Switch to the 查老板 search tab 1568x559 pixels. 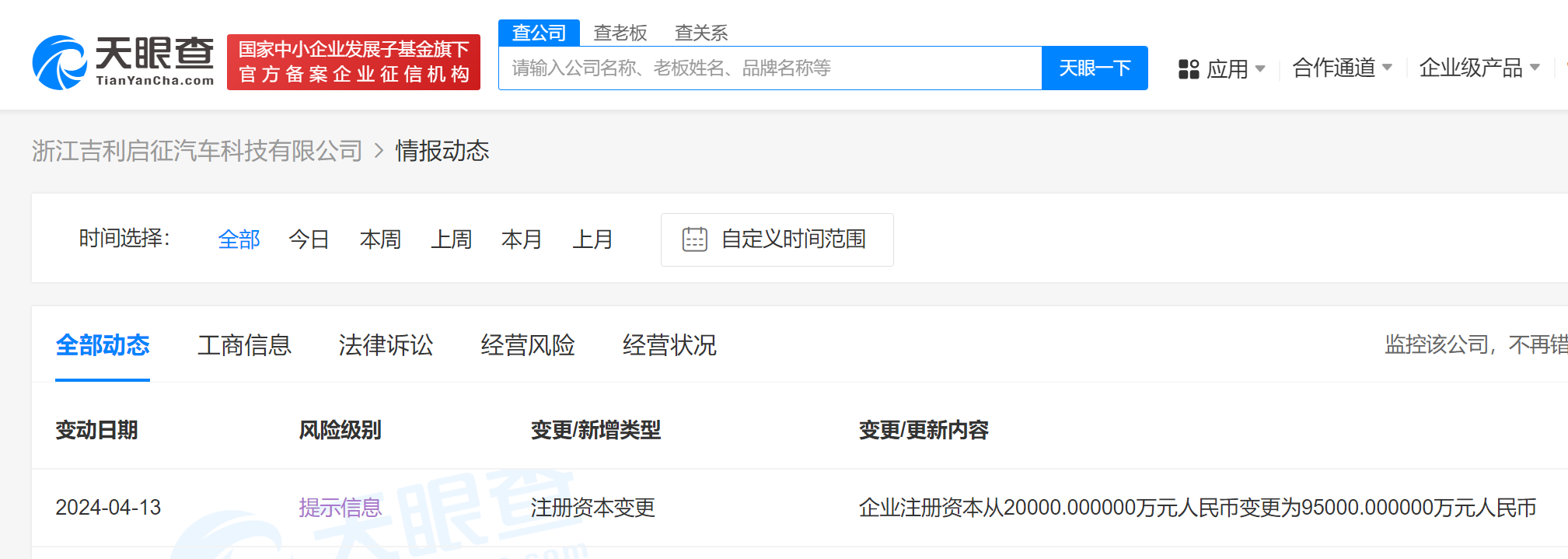620,33
